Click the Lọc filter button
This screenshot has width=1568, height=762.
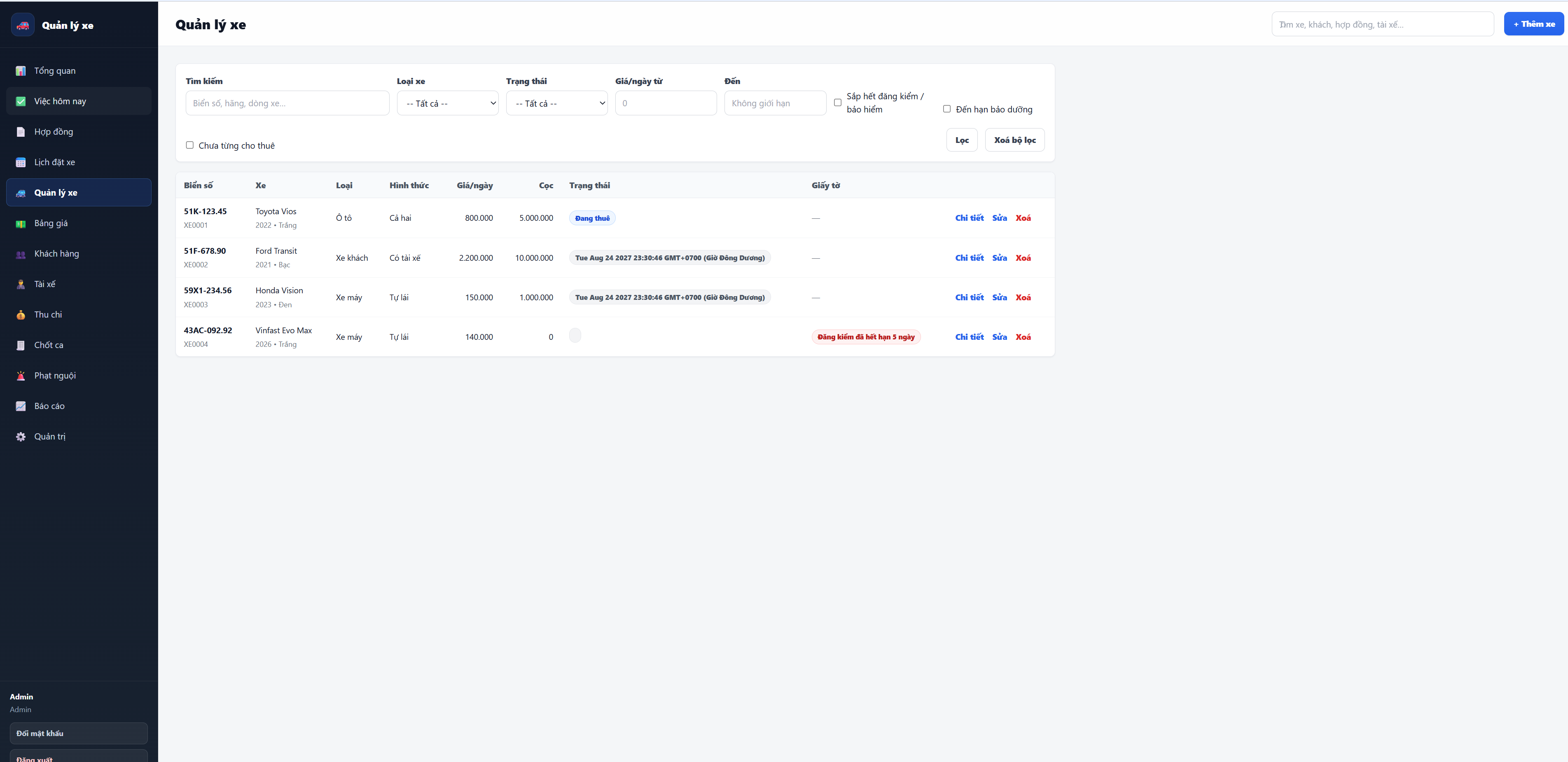[962, 140]
